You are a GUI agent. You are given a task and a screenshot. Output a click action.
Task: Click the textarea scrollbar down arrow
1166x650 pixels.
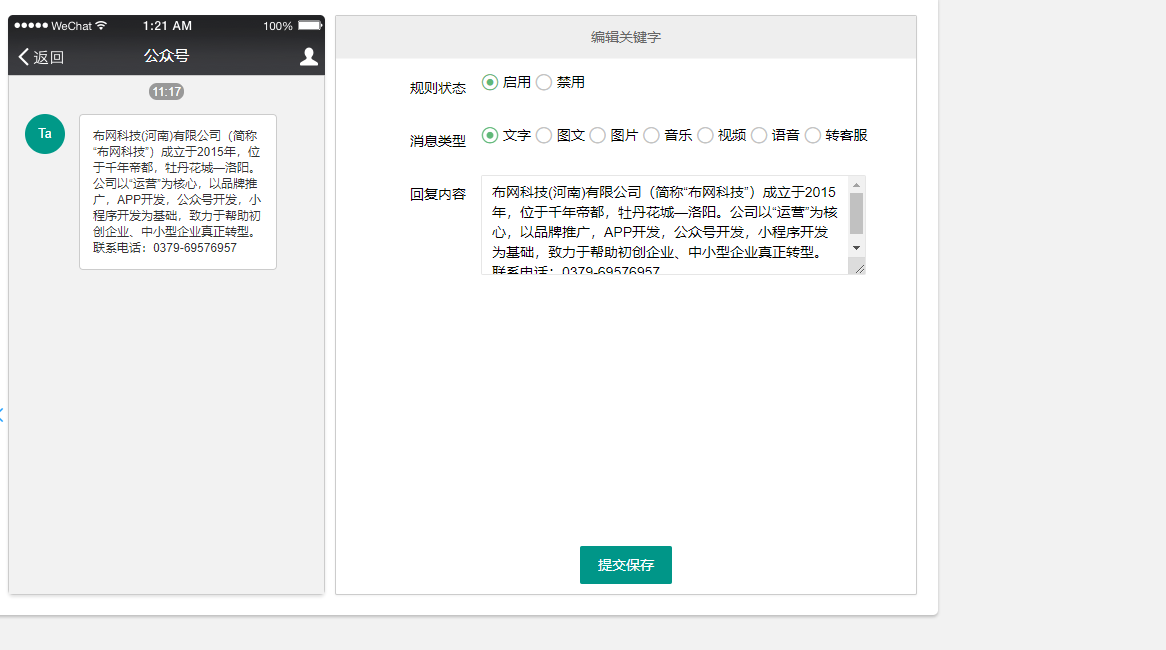click(x=857, y=248)
